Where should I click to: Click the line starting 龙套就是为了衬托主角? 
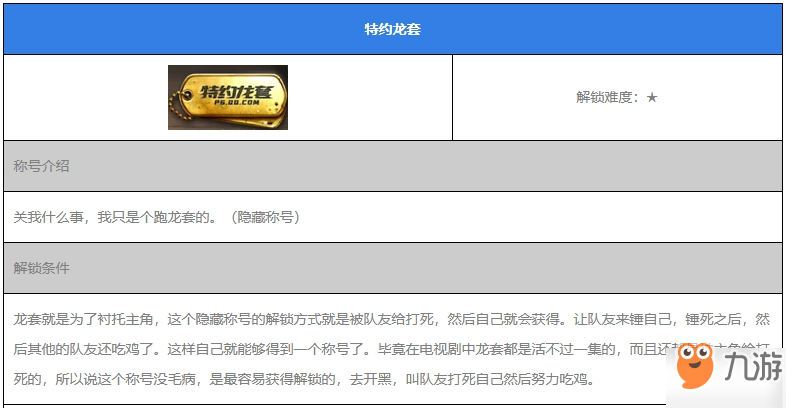point(391,319)
